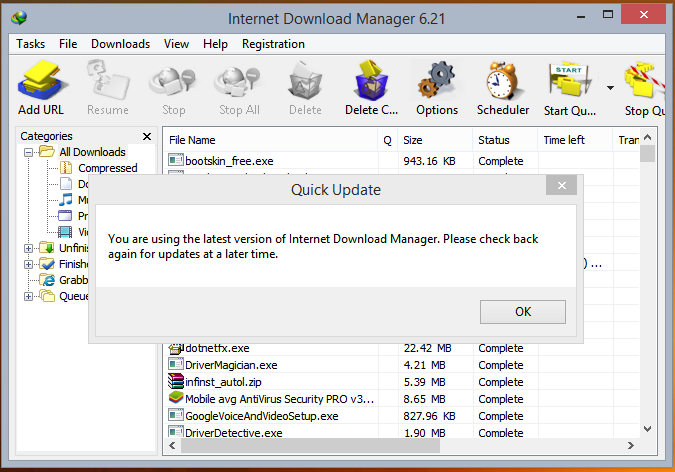Sort by Status column header
Viewport: 675px width, 472px height.
click(505, 140)
